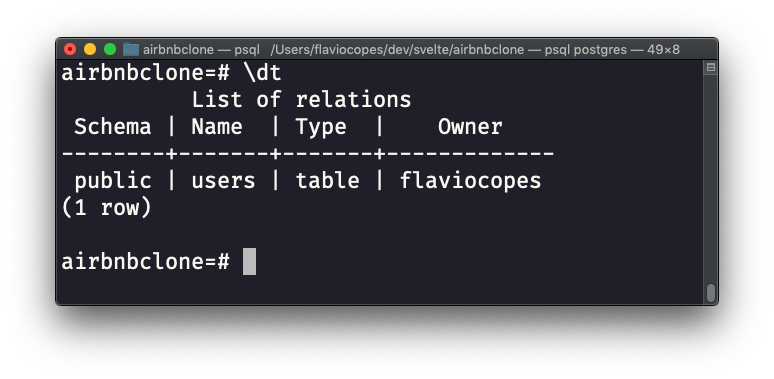Minimize the window using yellow button
The height and width of the screenshot is (379, 774).
(90, 49)
